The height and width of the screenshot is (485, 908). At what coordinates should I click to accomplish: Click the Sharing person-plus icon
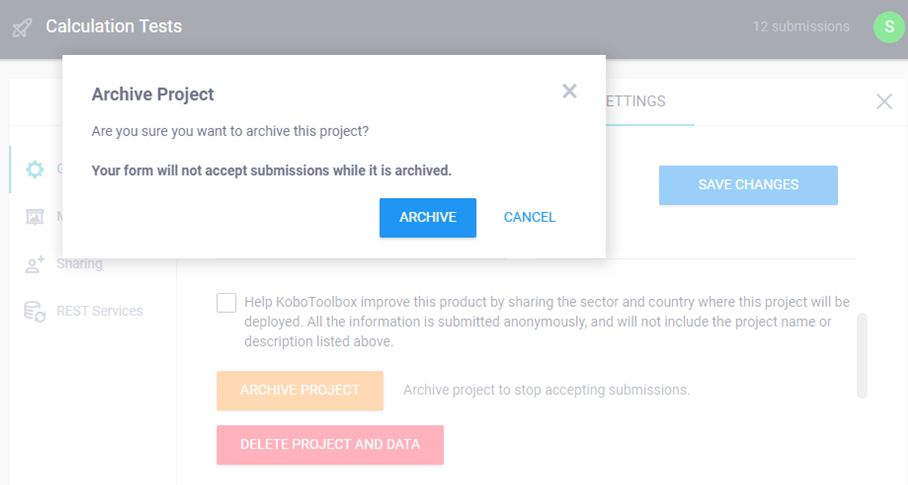[x=35, y=264]
